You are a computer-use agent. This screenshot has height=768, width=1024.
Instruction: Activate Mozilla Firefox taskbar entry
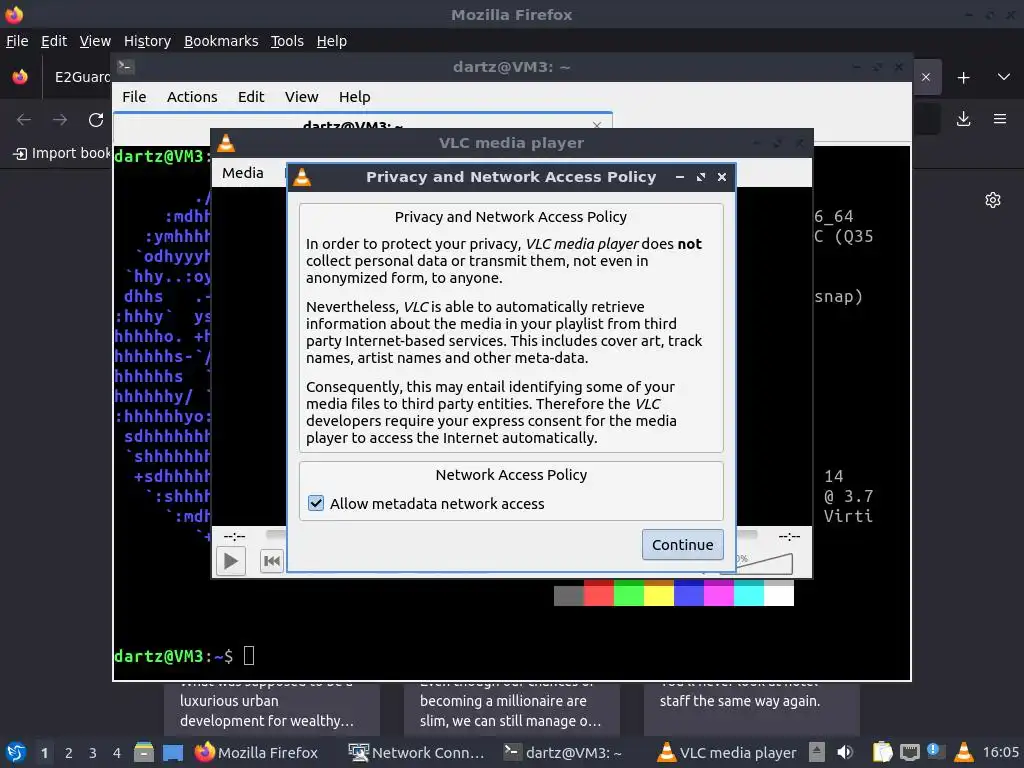coord(256,753)
